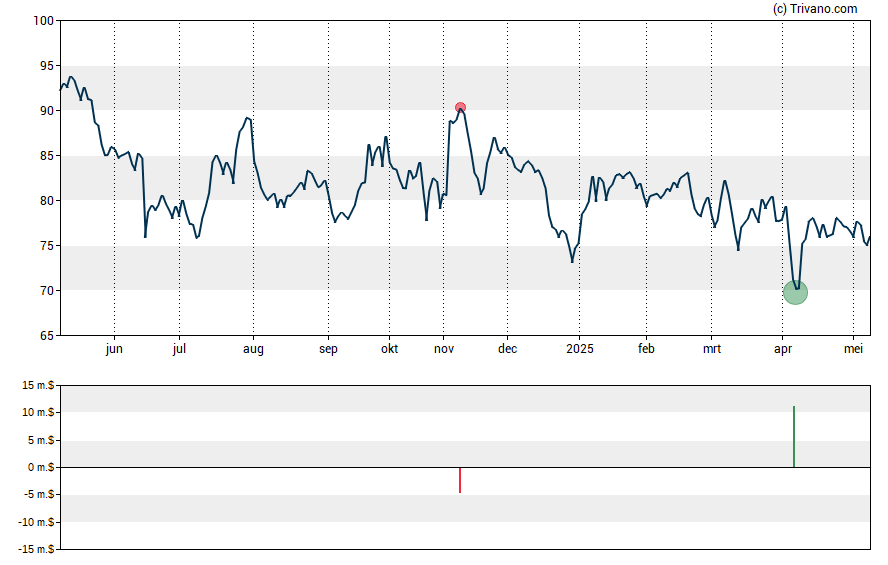Select the 'okt' month label

pos(390,349)
